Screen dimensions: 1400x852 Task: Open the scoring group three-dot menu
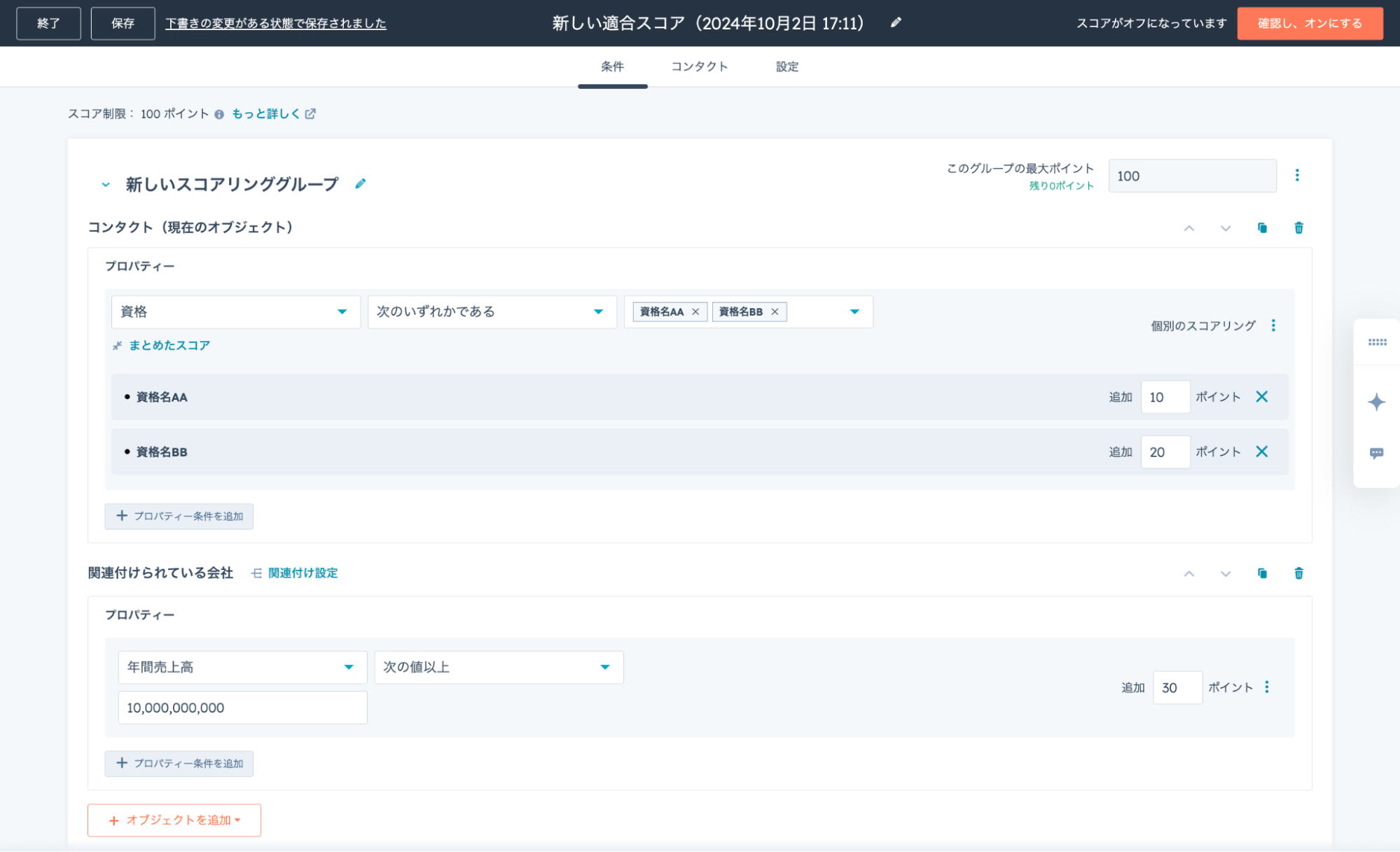[x=1297, y=175]
